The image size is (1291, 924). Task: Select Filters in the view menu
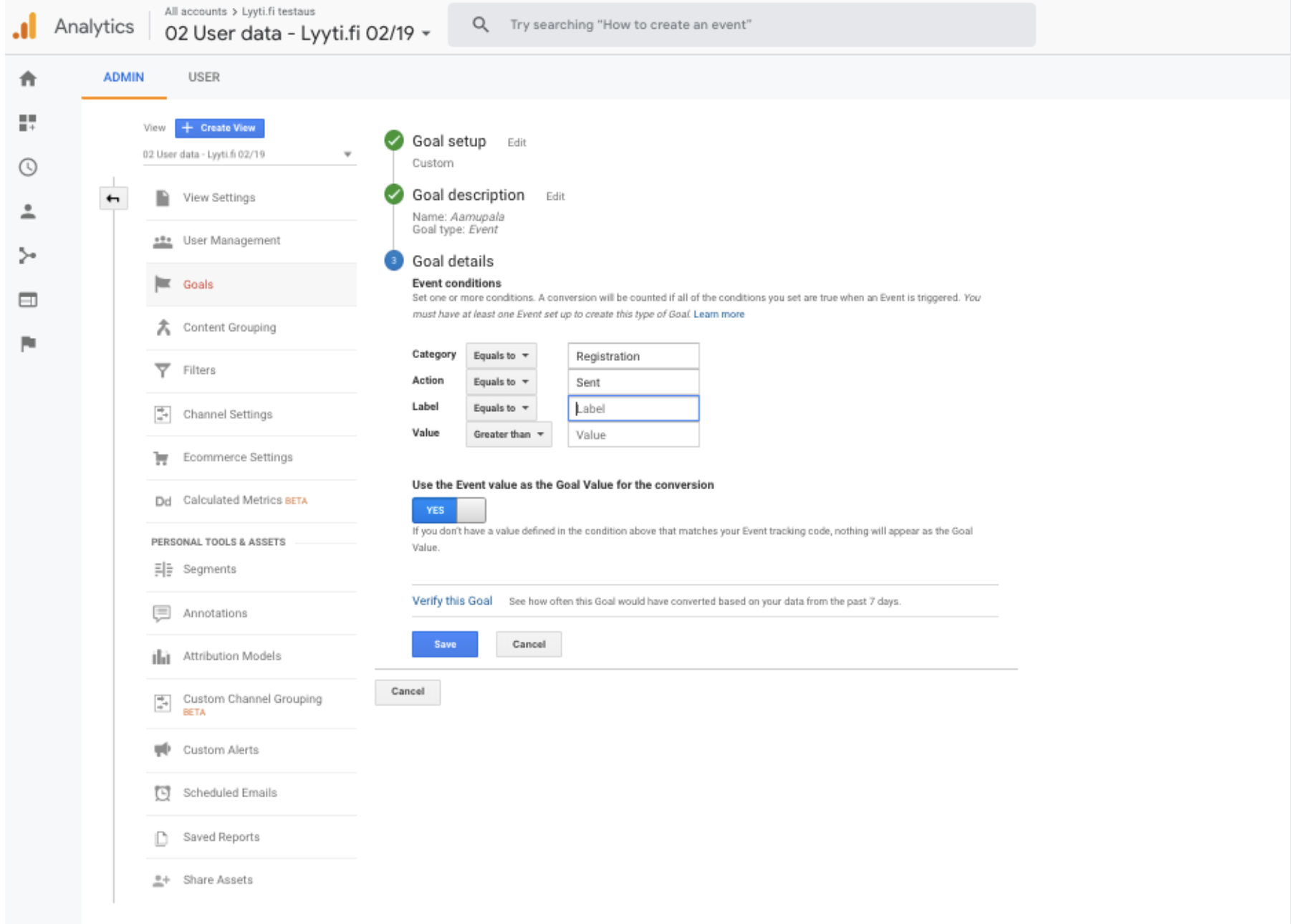(x=199, y=370)
